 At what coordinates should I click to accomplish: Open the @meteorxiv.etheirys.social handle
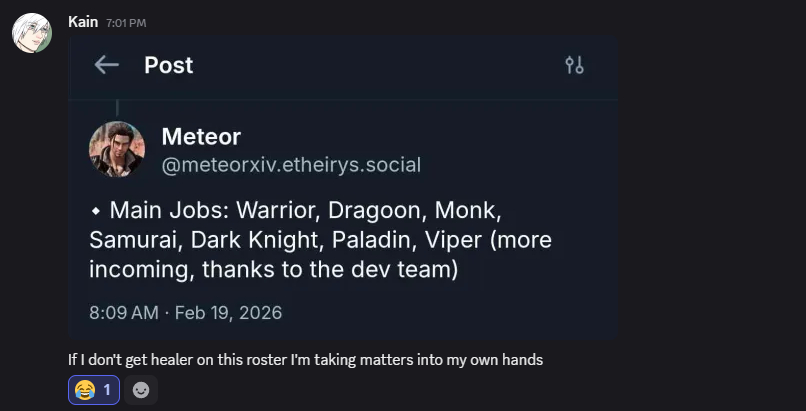tap(291, 164)
